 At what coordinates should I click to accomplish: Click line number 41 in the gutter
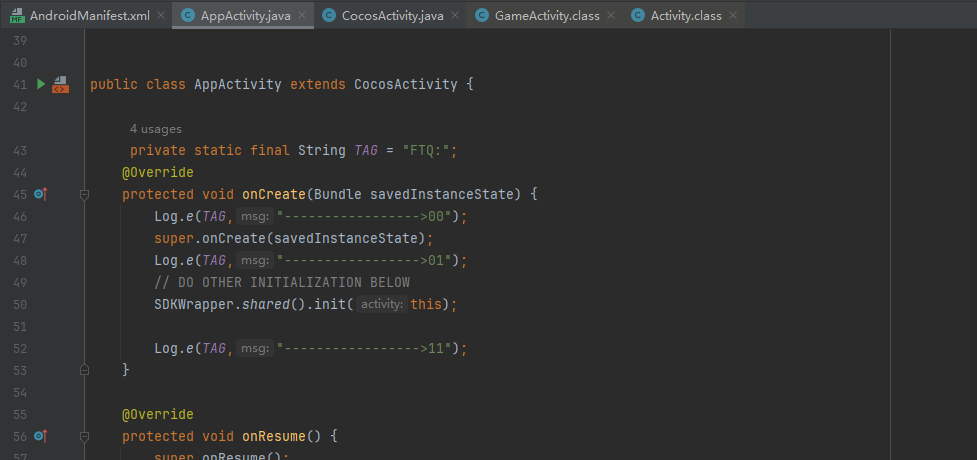[x=20, y=84]
